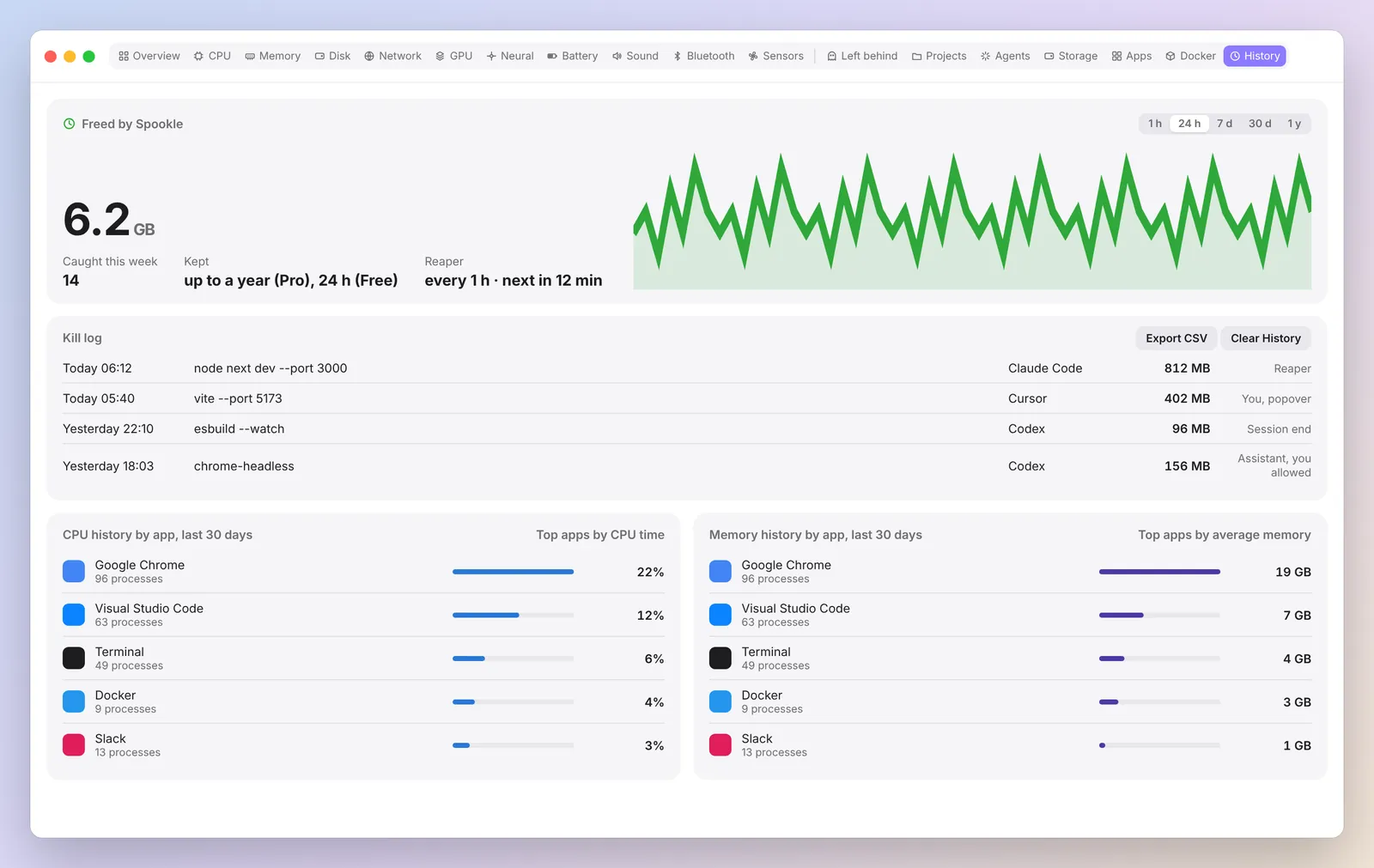This screenshot has height=868, width=1374.
Task: Click the Sensors fan icon
Action: click(753, 56)
